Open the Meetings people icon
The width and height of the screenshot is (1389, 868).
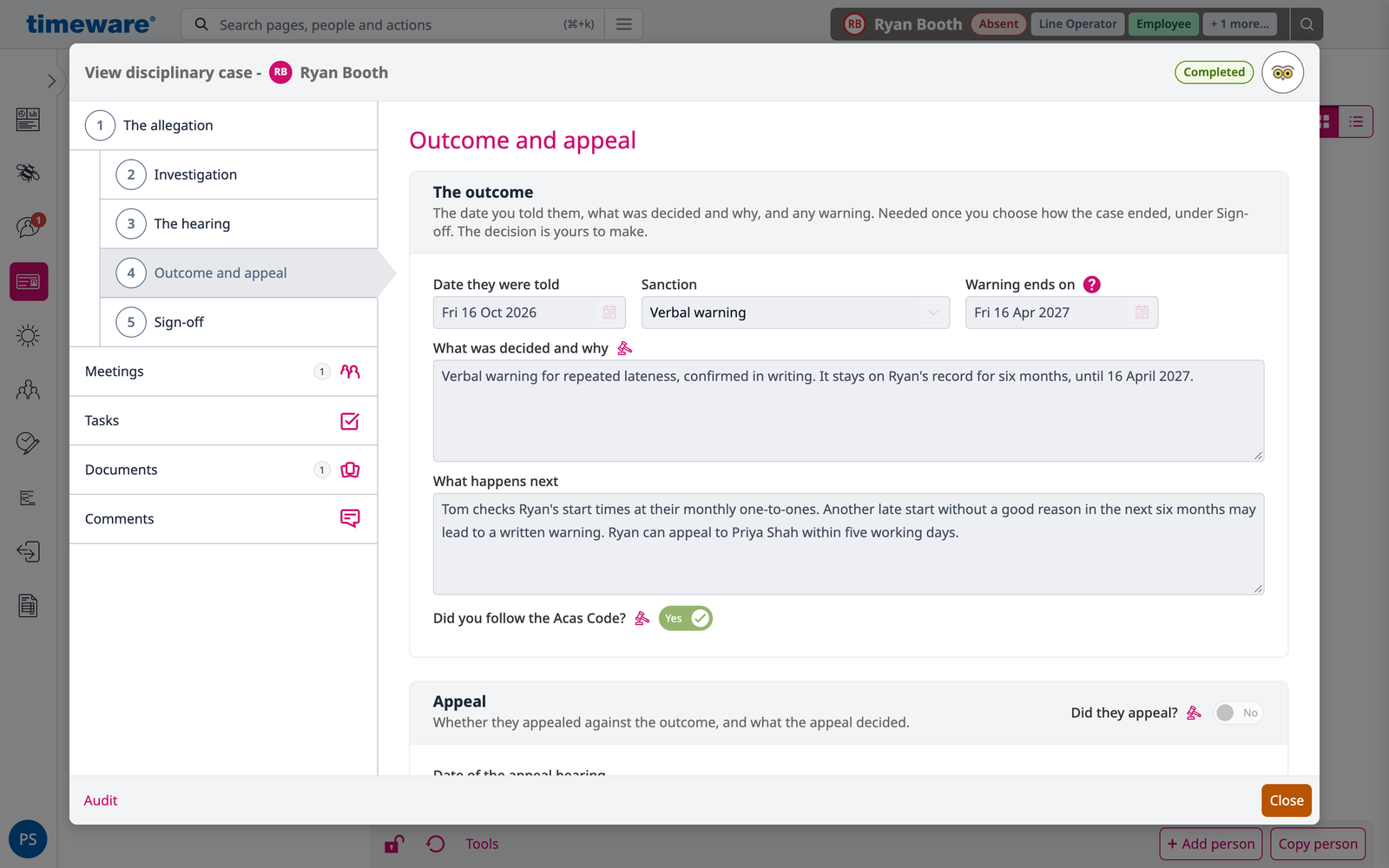pyautogui.click(x=350, y=372)
